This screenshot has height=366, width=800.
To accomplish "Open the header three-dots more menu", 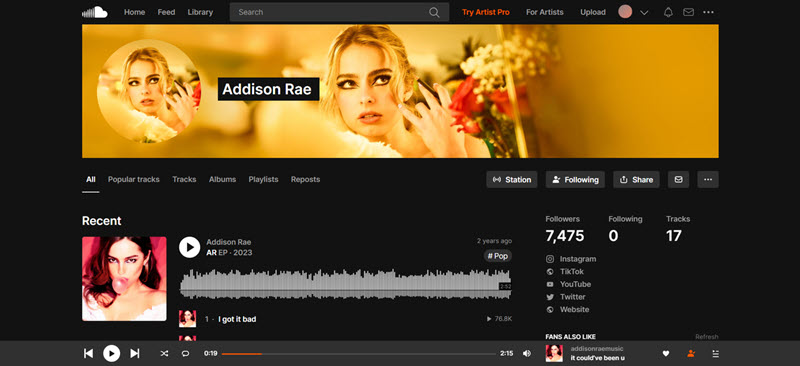I will [x=708, y=12].
